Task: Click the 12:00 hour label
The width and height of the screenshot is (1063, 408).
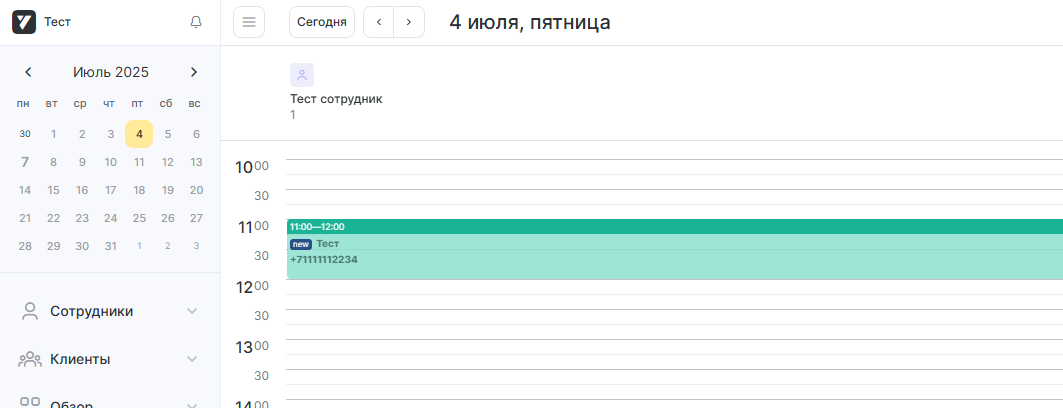Action: (x=252, y=287)
